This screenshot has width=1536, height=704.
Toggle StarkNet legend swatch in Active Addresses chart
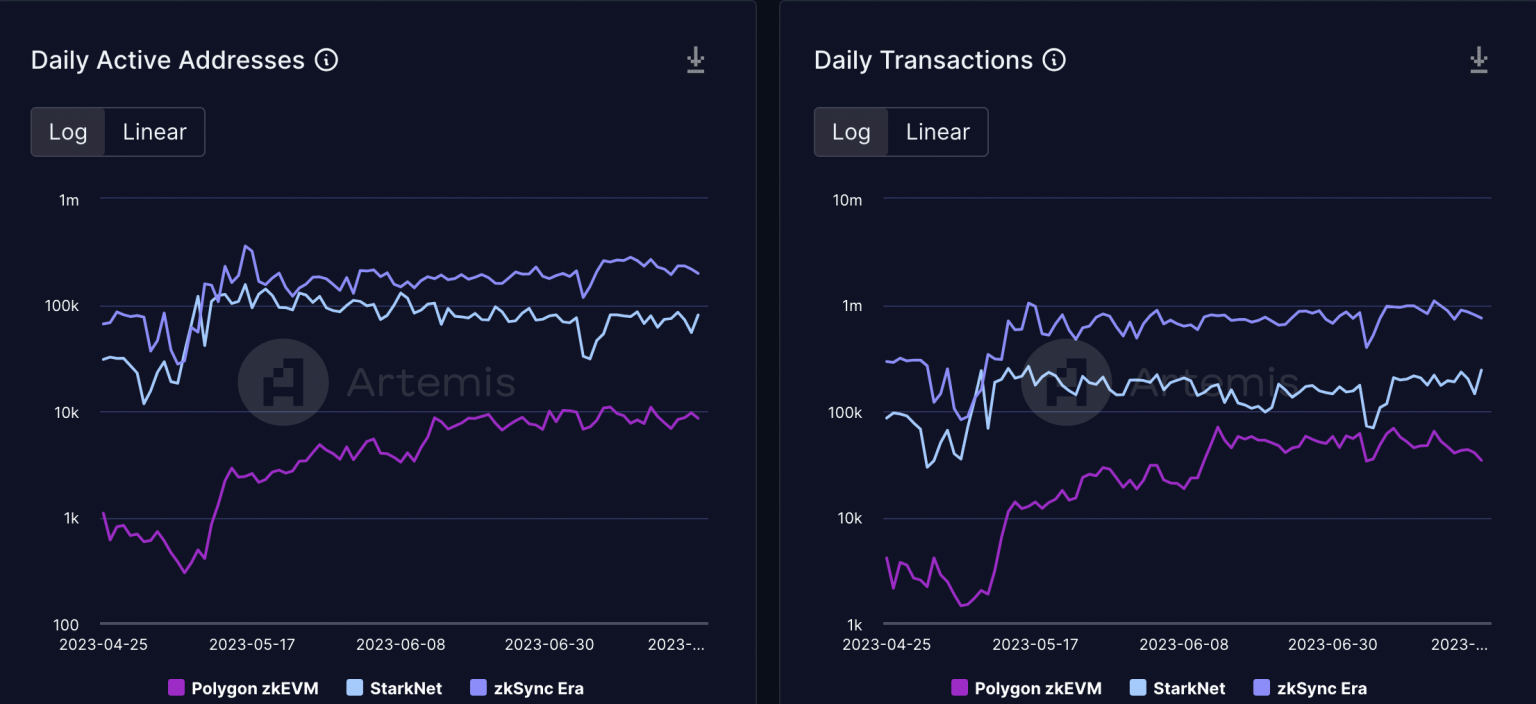354,688
